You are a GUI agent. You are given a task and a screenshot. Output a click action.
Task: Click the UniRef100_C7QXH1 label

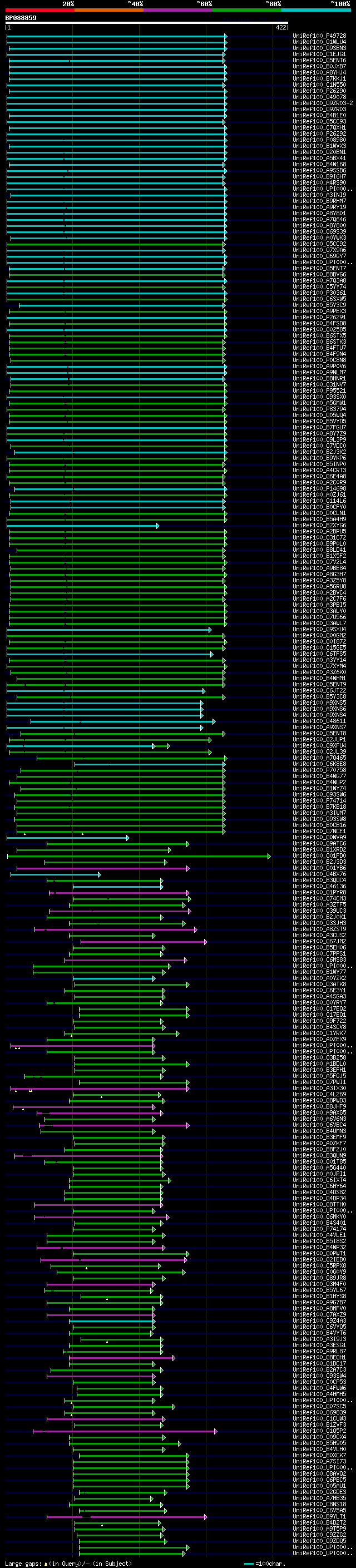tap(319, 128)
